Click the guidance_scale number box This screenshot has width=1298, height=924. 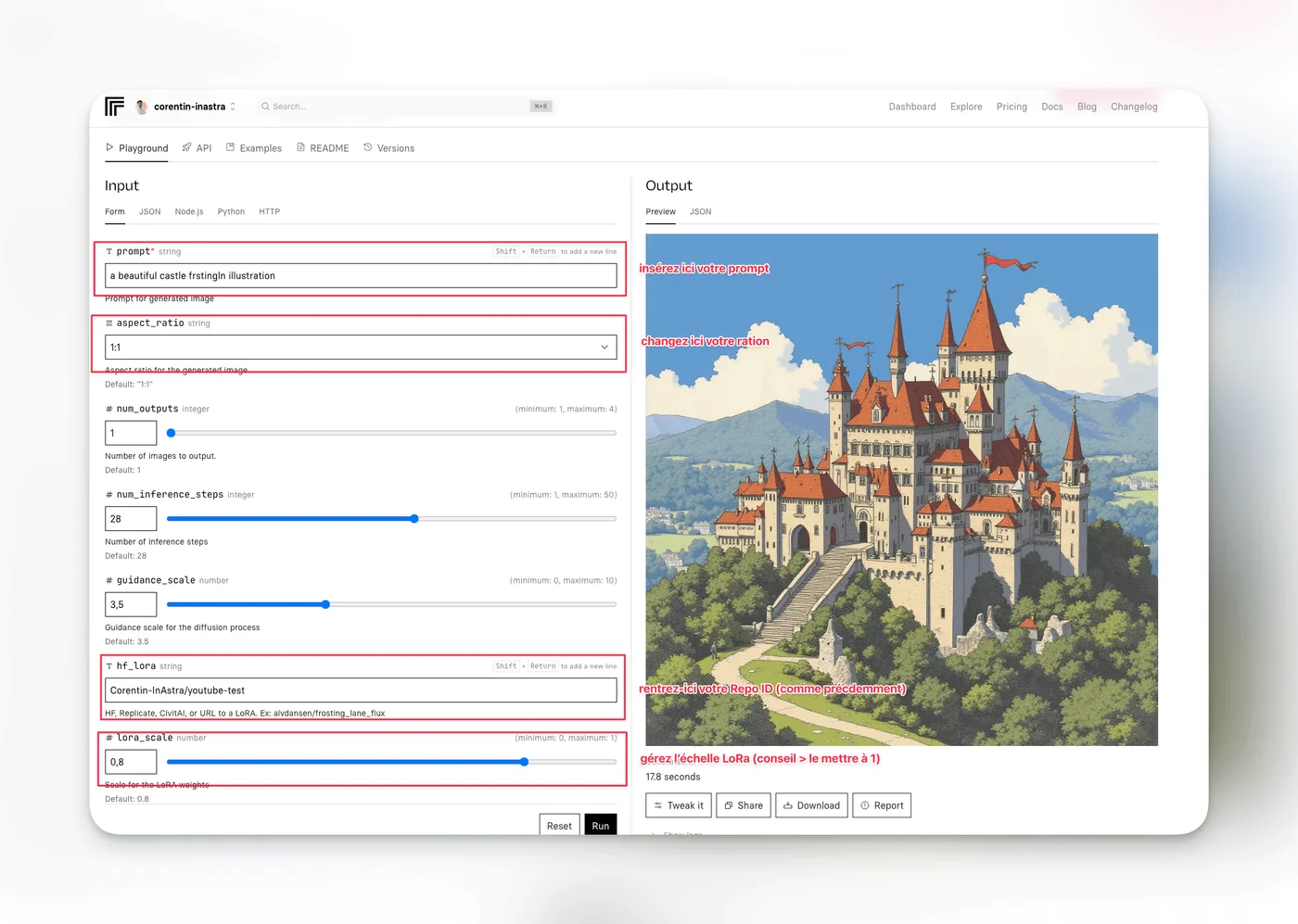point(131,604)
